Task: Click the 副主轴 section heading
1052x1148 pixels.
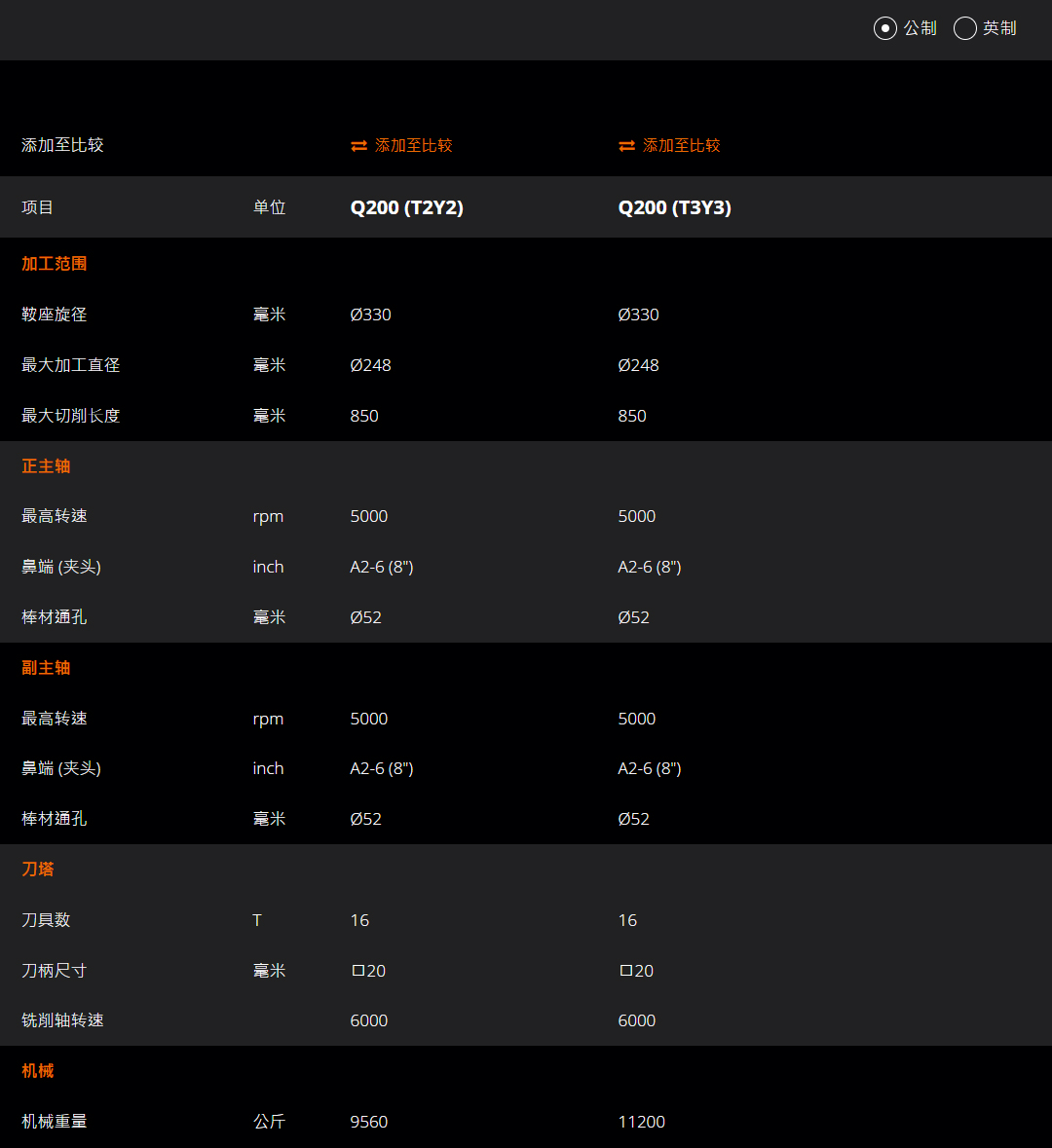Action: pyautogui.click(x=46, y=668)
